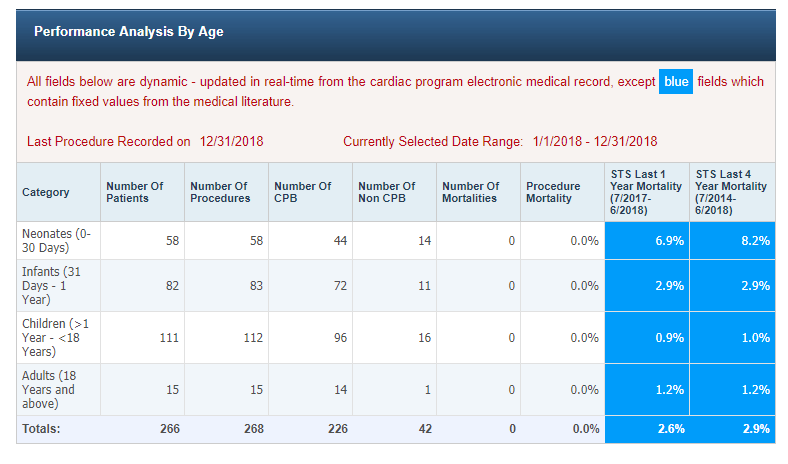This screenshot has height=464, width=788.
Task: Click the Number Of CPB column header
Action: coord(303,192)
